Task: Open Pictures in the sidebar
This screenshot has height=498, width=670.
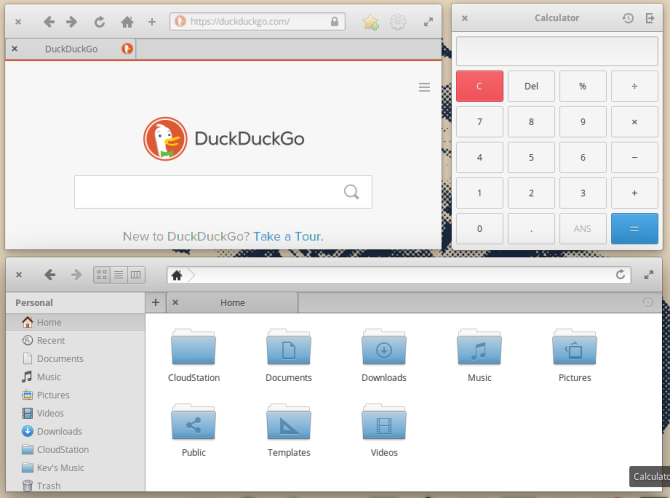Action: click(x=76, y=395)
